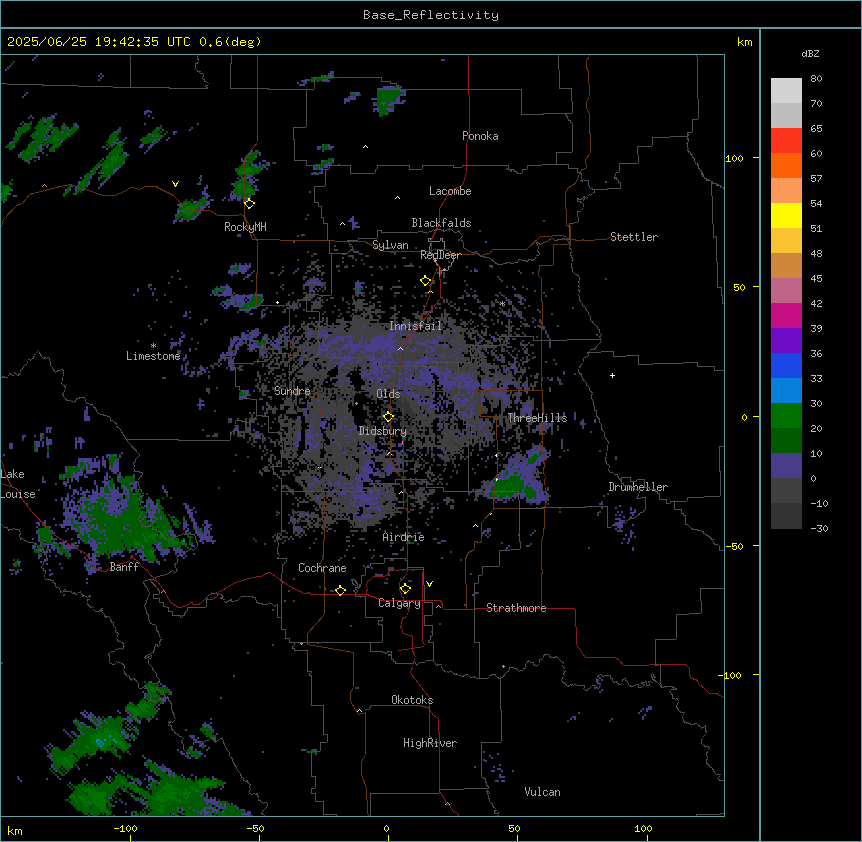Pick the purple 36–39 dBZ legend swatch
This screenshot has height=842, width=862.
(x=786, y=341)
